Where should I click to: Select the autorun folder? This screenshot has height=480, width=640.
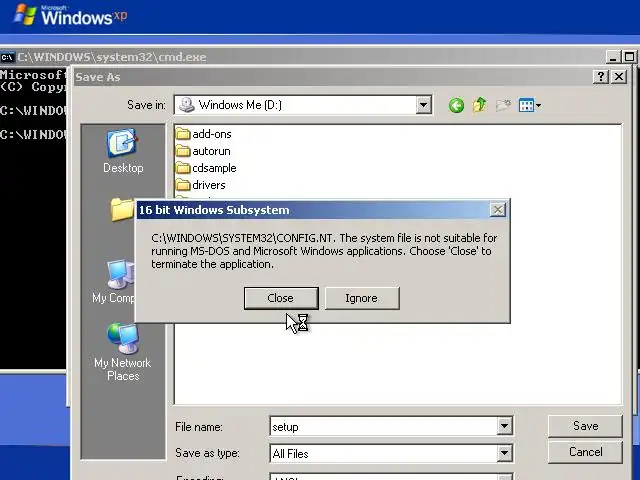[x=203, y=151]
